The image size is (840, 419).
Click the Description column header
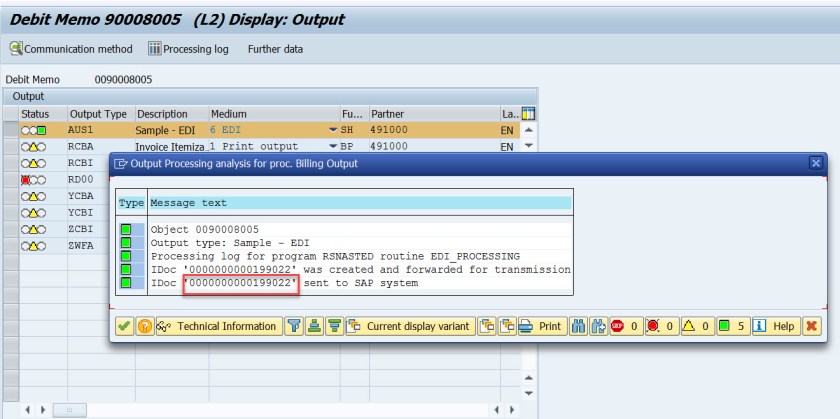click(x=171, y=114)
